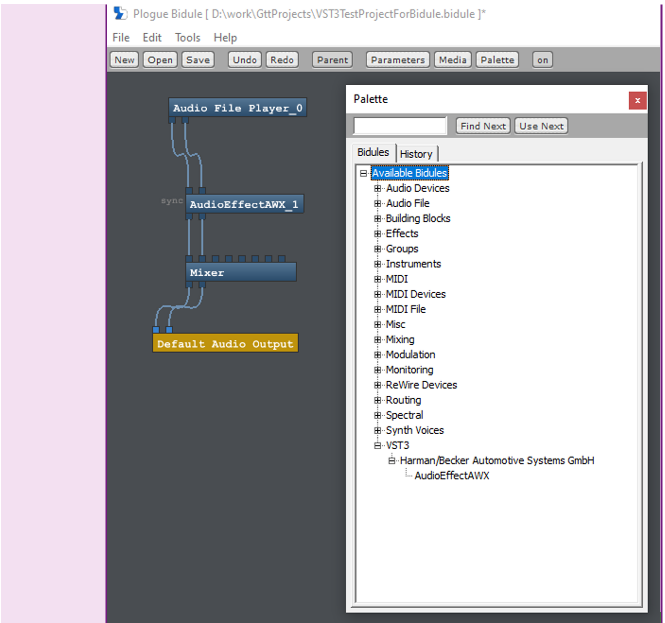Expand the Spectral category

[377, 415]
